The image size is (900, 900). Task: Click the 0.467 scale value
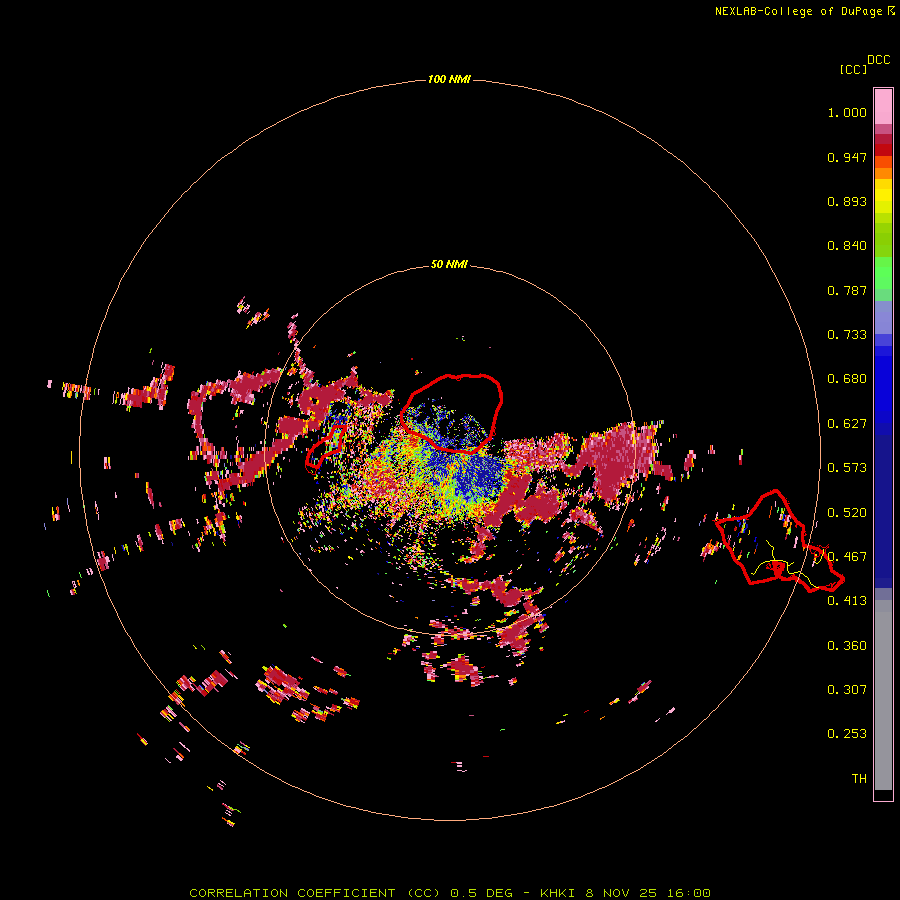(x=847, y=557)
